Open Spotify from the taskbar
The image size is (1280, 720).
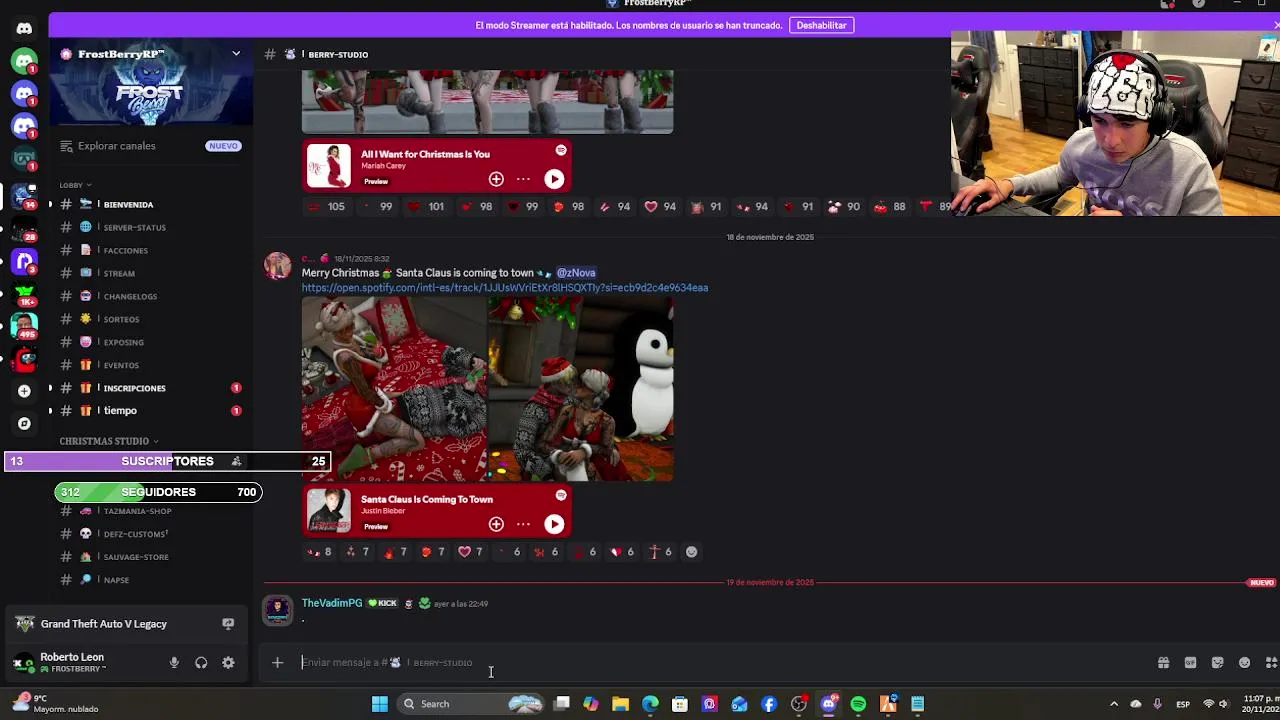[x=858, y=704]
